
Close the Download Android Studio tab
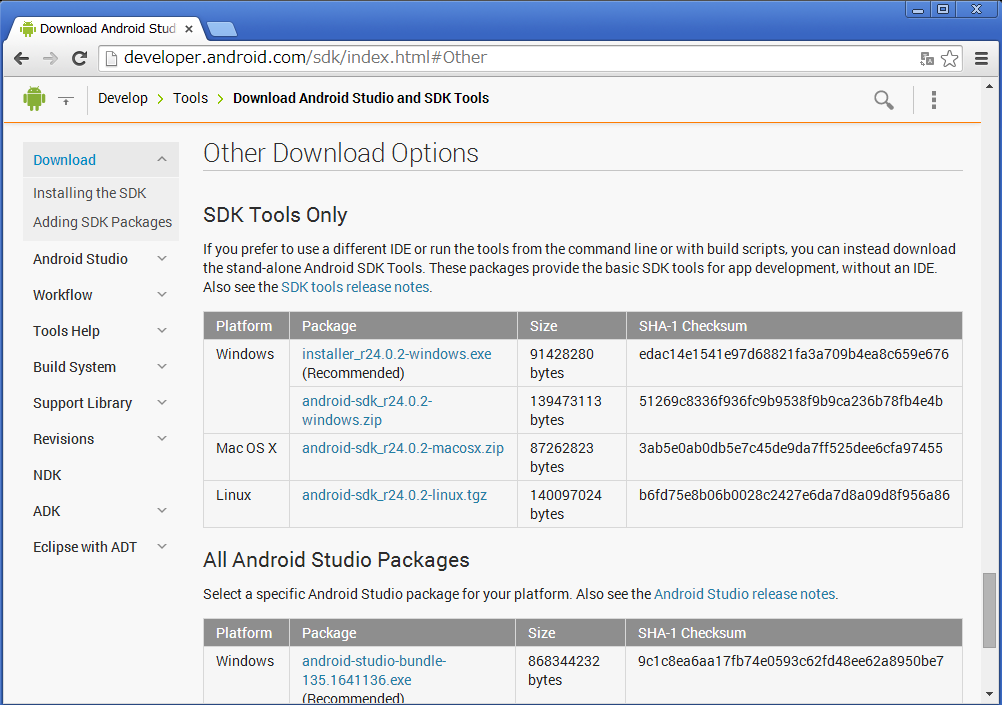[189, 29]
